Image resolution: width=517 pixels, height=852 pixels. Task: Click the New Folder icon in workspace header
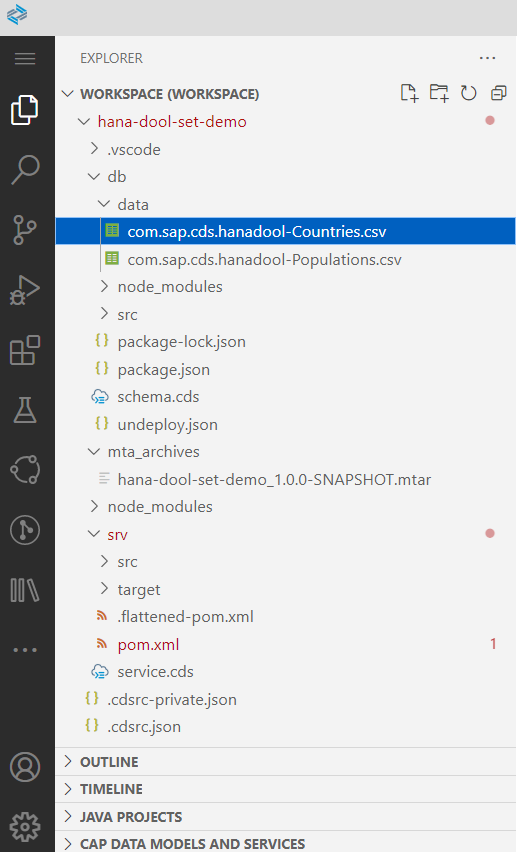point(439,93)
